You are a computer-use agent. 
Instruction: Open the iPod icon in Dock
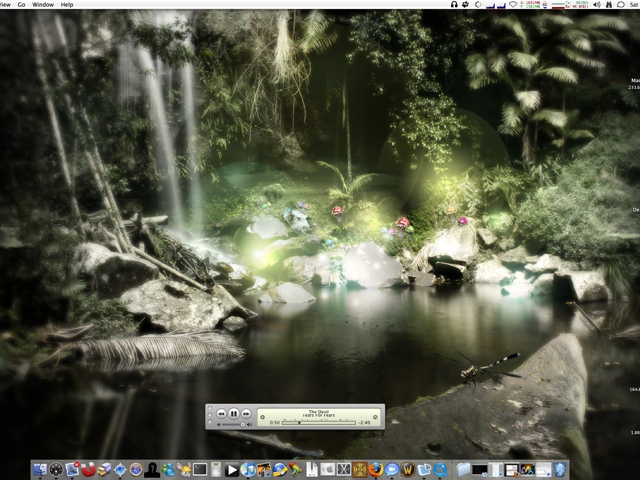(216, 470)
